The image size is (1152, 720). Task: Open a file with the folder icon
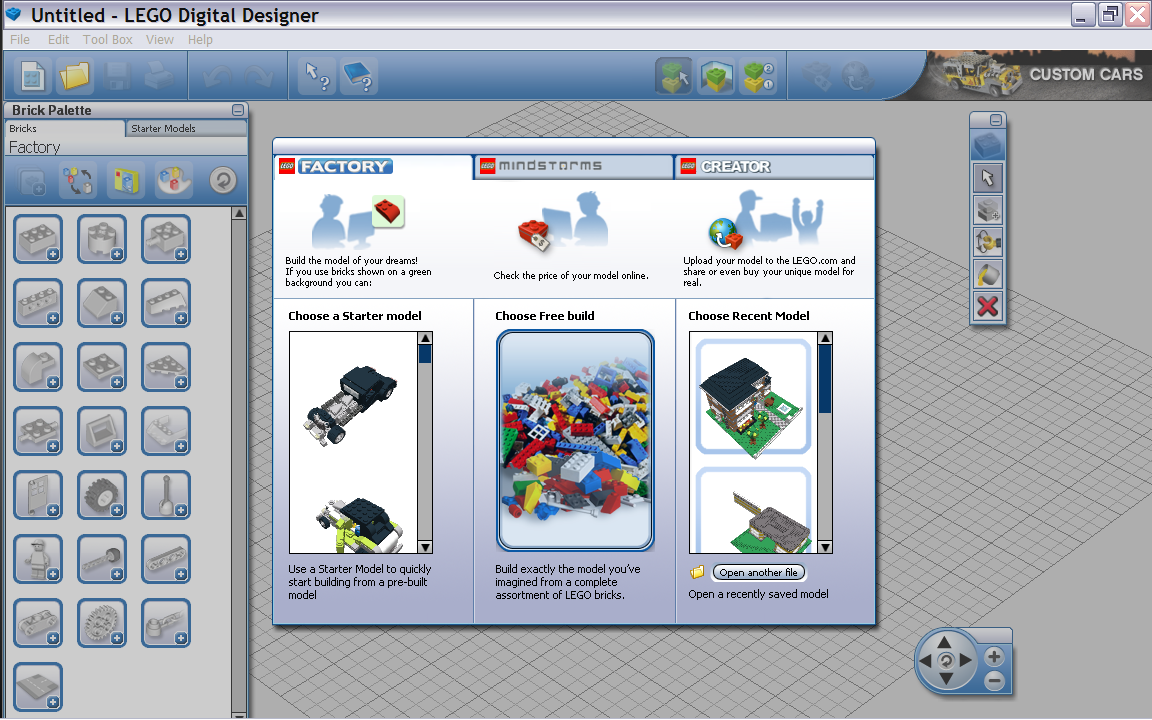tap(74, 76)
